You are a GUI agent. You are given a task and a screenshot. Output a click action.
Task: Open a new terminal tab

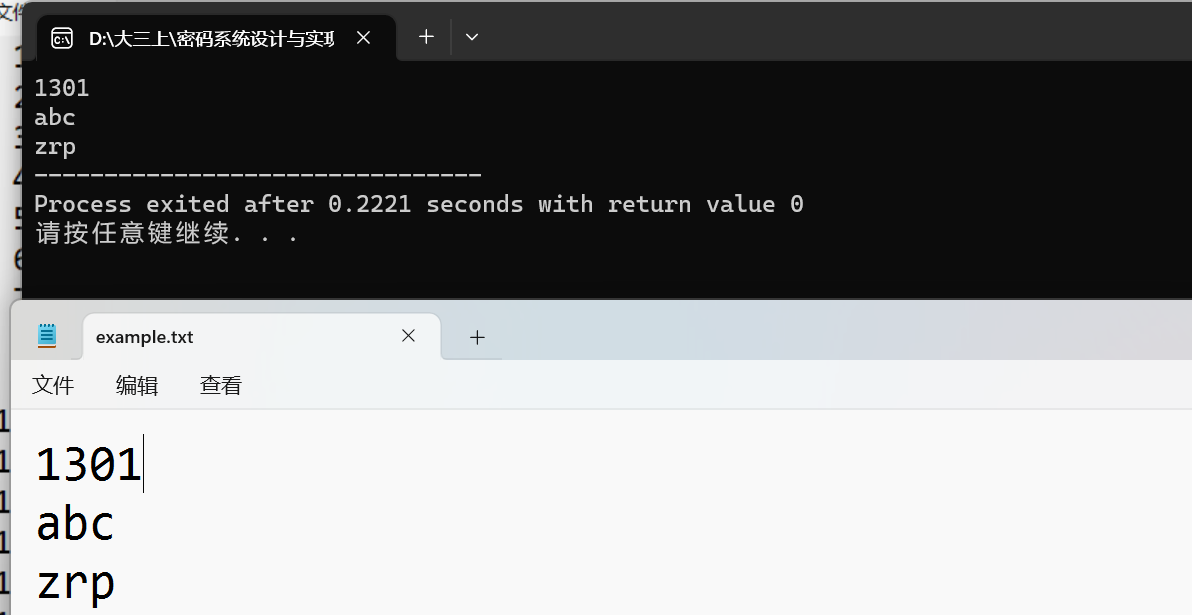[x=426, y=37]
